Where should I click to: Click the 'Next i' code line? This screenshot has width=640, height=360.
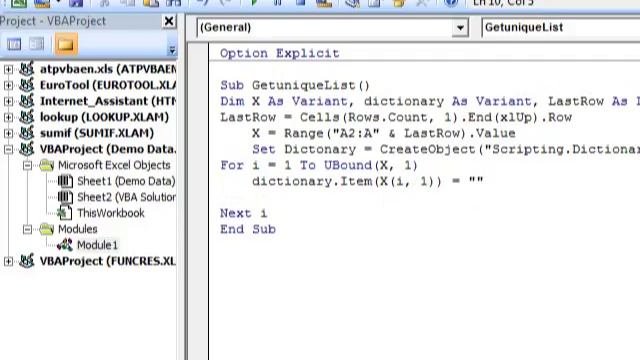click(244, 213)
